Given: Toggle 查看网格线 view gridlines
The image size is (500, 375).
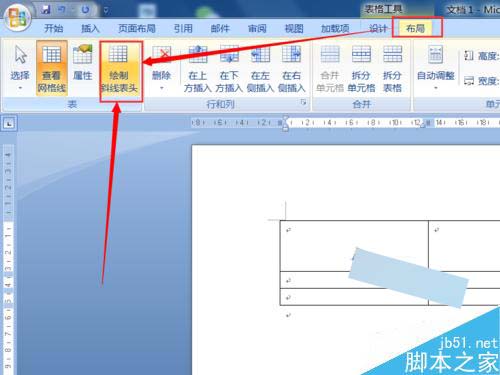Looking at the screenshot, I should tap(52, 68).
